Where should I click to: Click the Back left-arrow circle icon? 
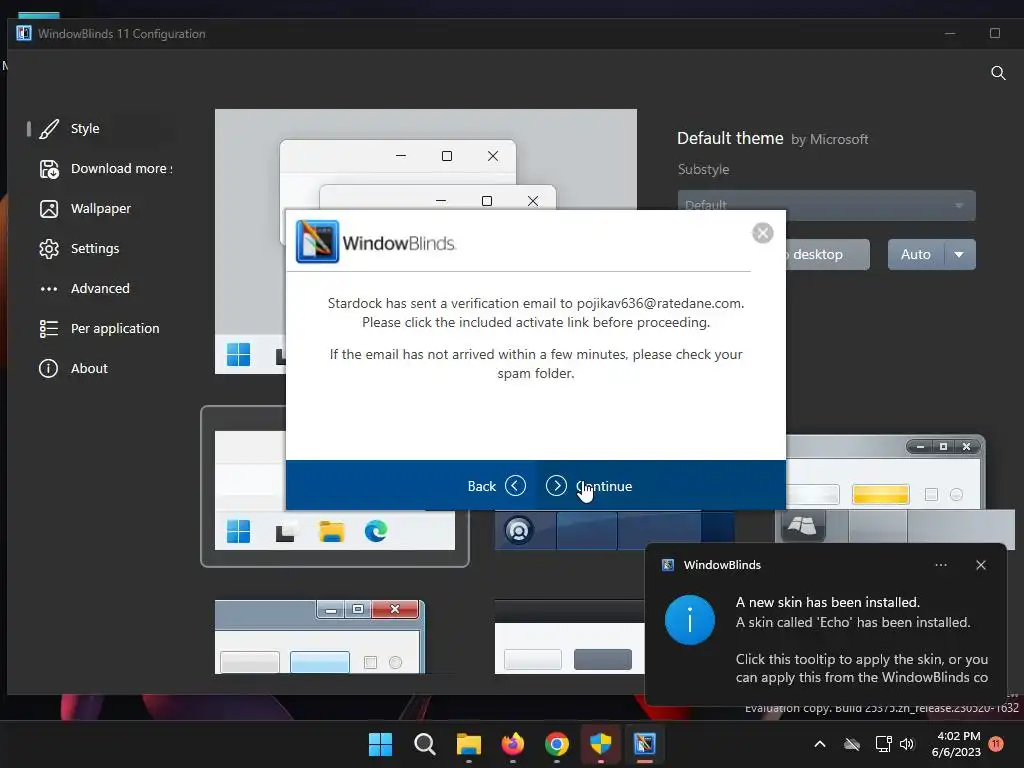tap(515, 486)
